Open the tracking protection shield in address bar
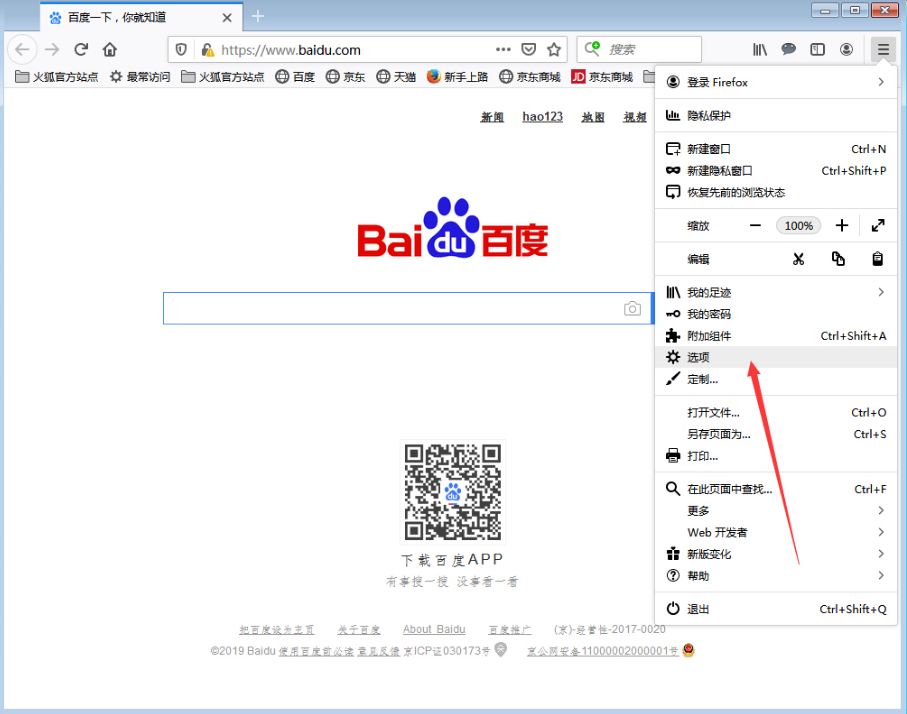 [181, 49]
